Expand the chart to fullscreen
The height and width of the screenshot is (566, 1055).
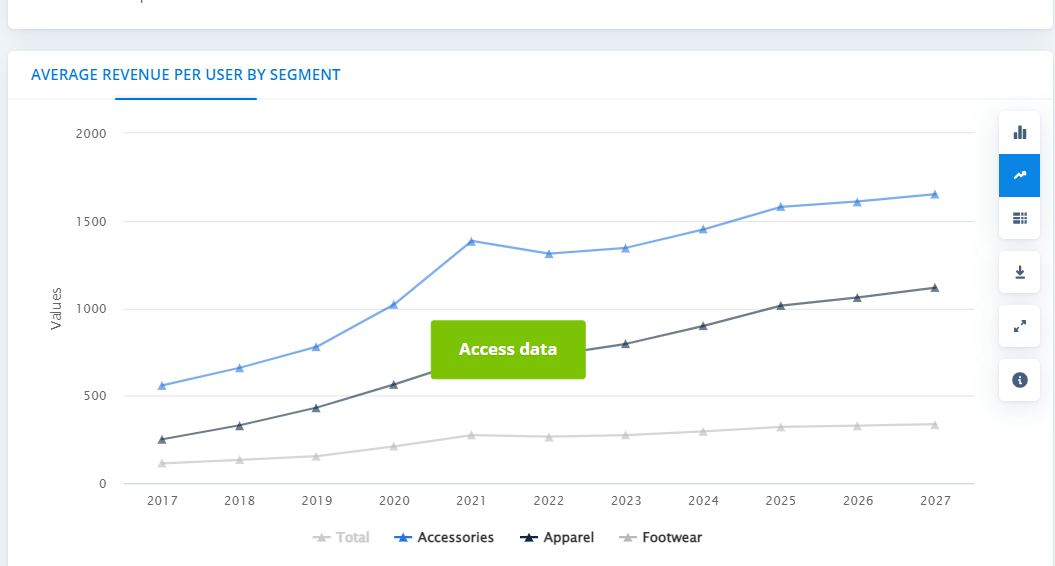tap(1019, 326)
